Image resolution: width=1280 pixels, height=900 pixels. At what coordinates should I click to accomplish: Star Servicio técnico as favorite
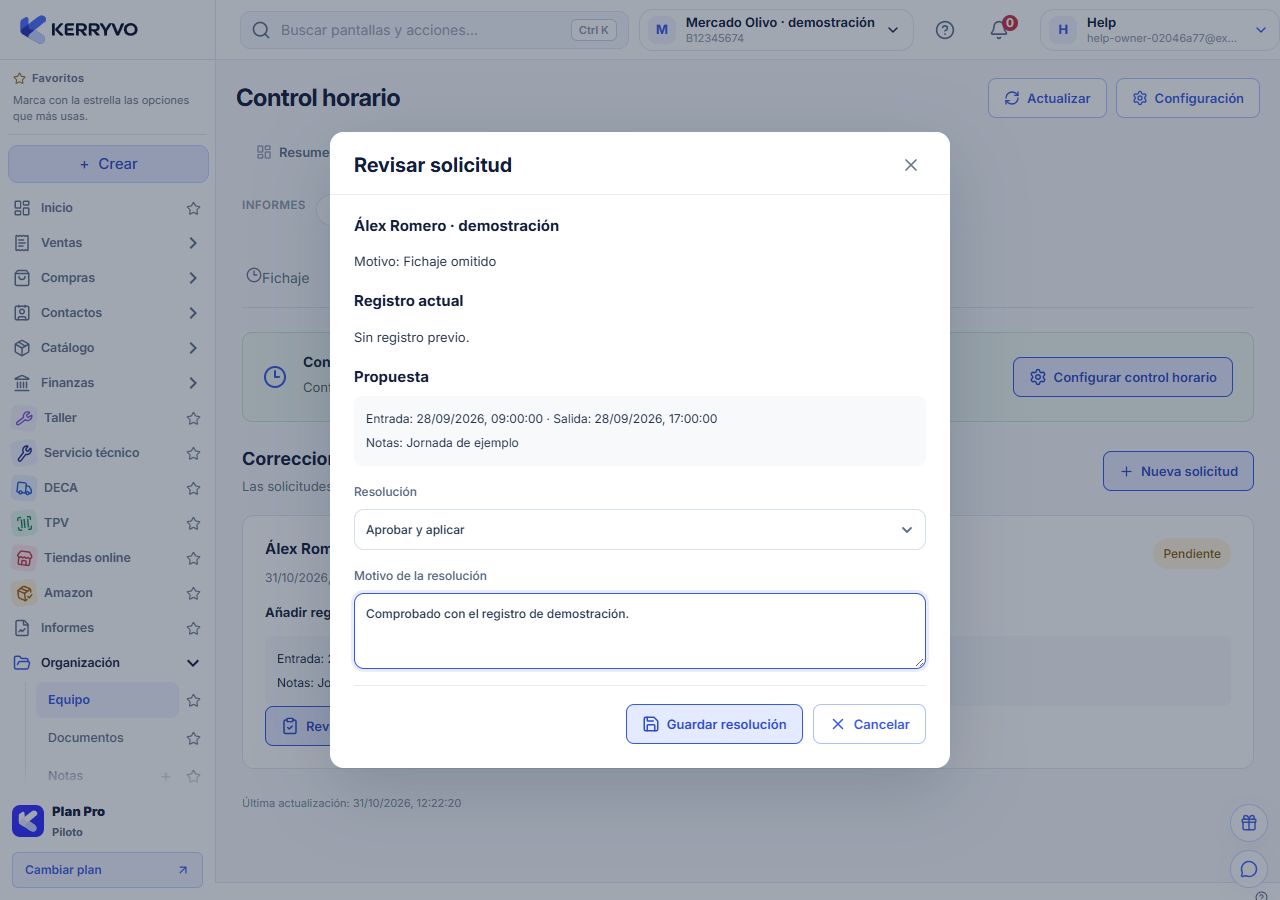193,453
